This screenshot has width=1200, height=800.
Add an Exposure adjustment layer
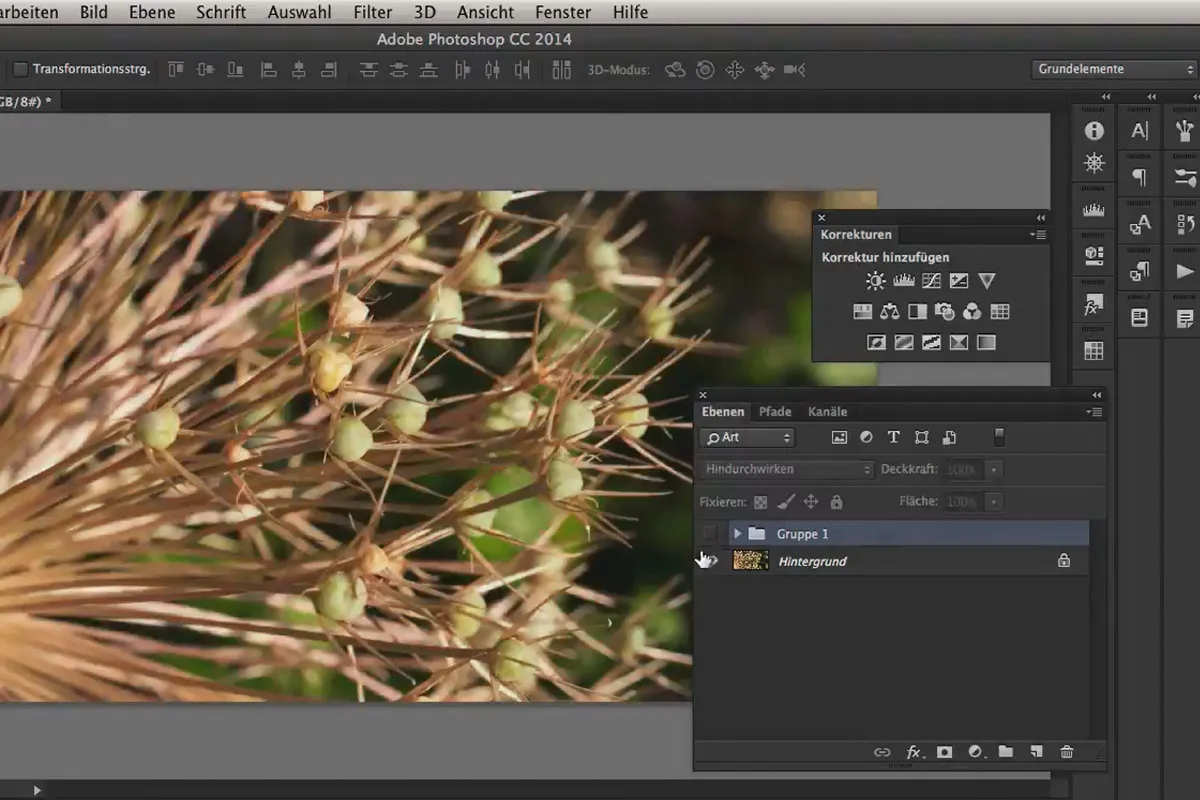pyautogui.click(x=959, y=281)
